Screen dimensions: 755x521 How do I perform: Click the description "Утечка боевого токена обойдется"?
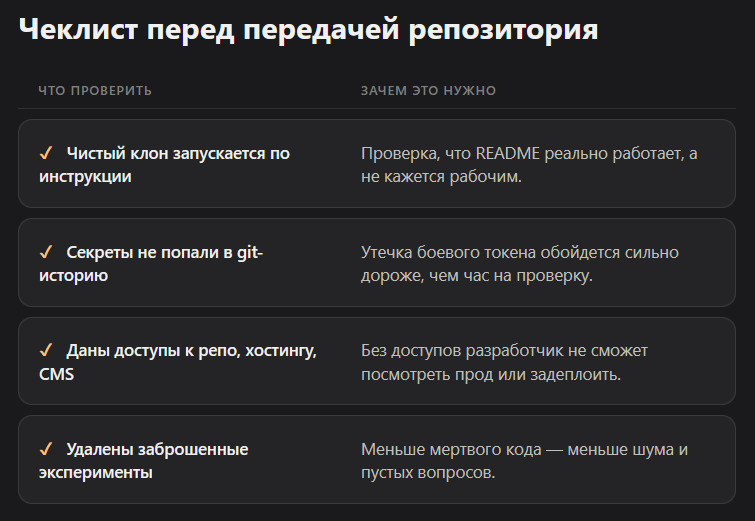click(x=520, y=264)
